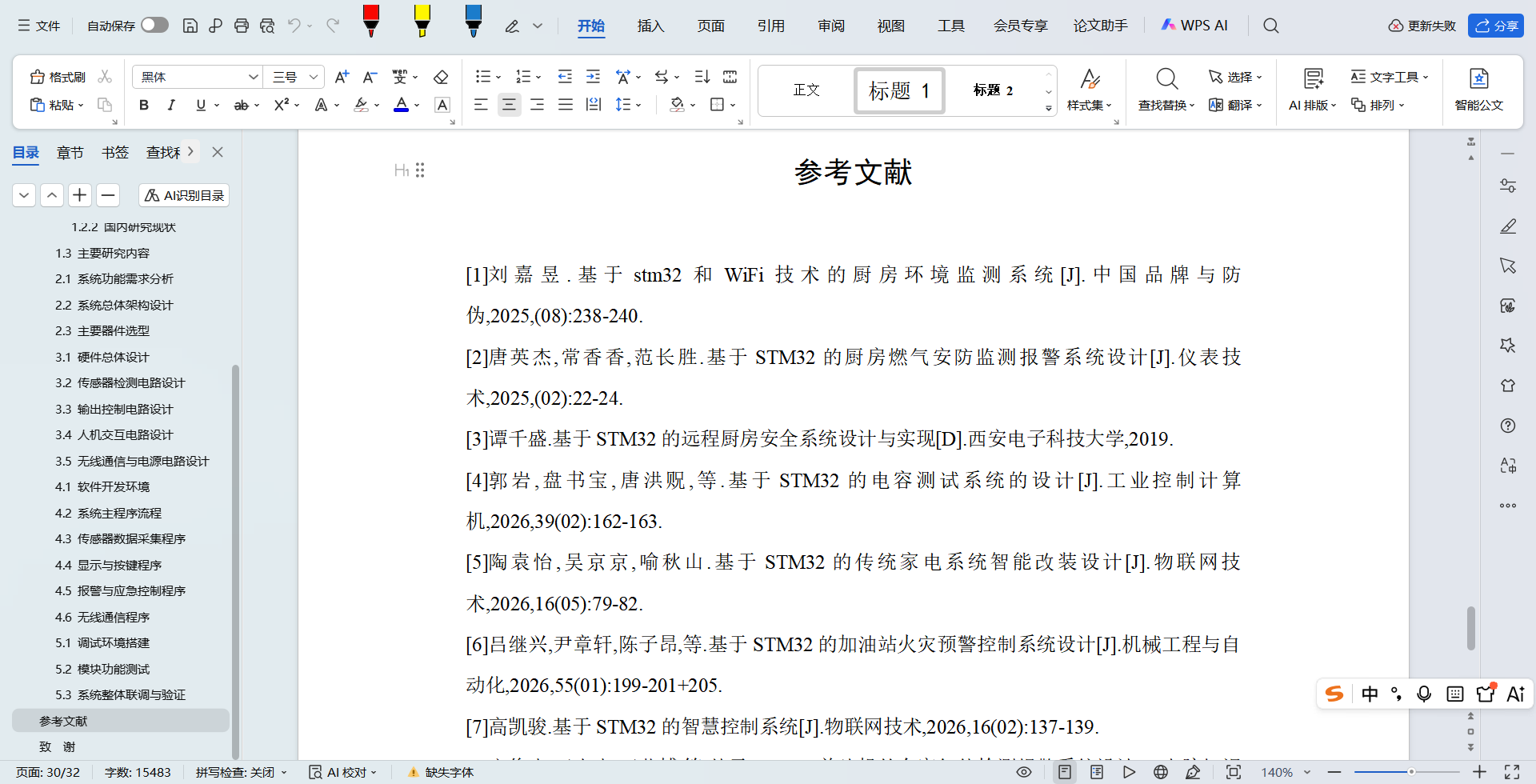Justify text alignment
The height and width of the screenshot is (784, 1536).
(x=565, y=105)
